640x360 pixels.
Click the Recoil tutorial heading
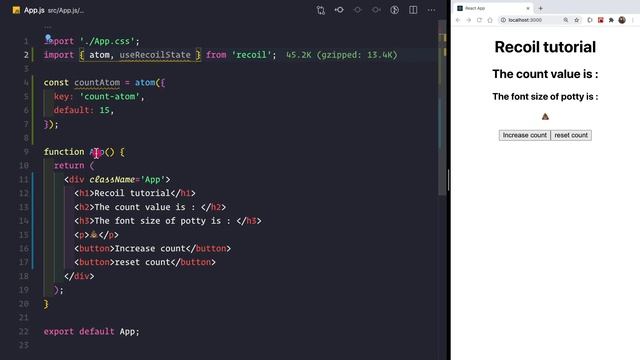(x=545, y=47)
